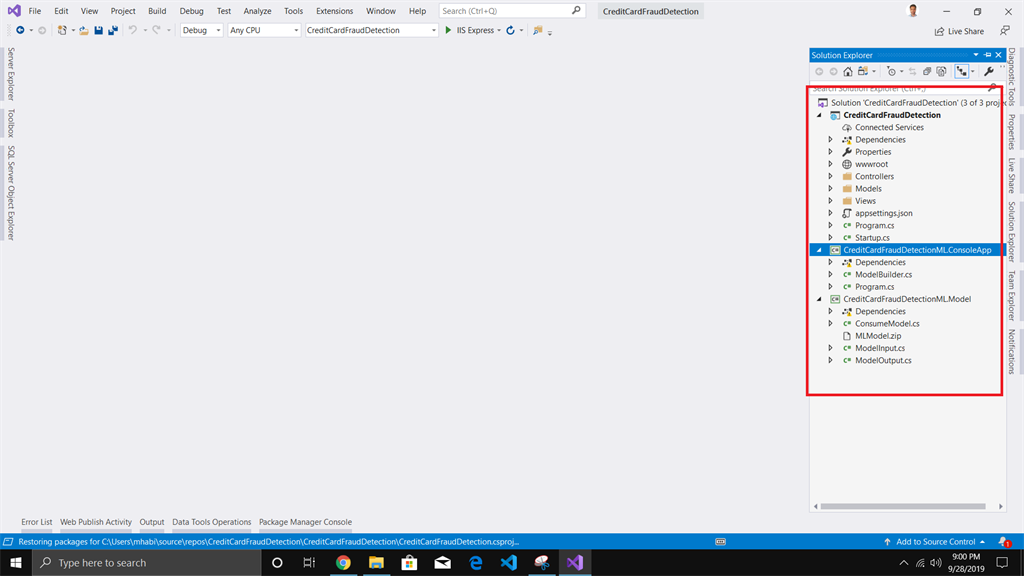This screenshot has height=576, width=1024.
Task: Expand the wwwroot node
Action: coord(831,164)
